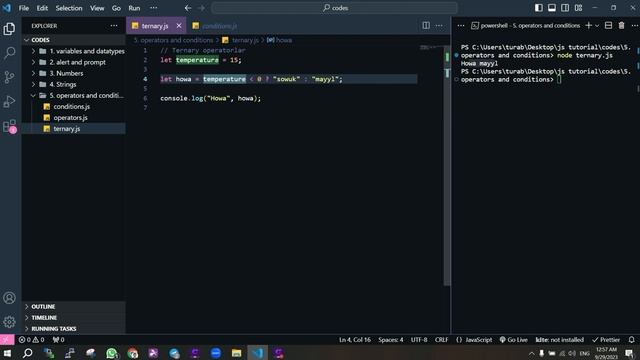Click the ports forwarded status indicator
The height and width of the screenshot is (360, 640).
point(58,340)
